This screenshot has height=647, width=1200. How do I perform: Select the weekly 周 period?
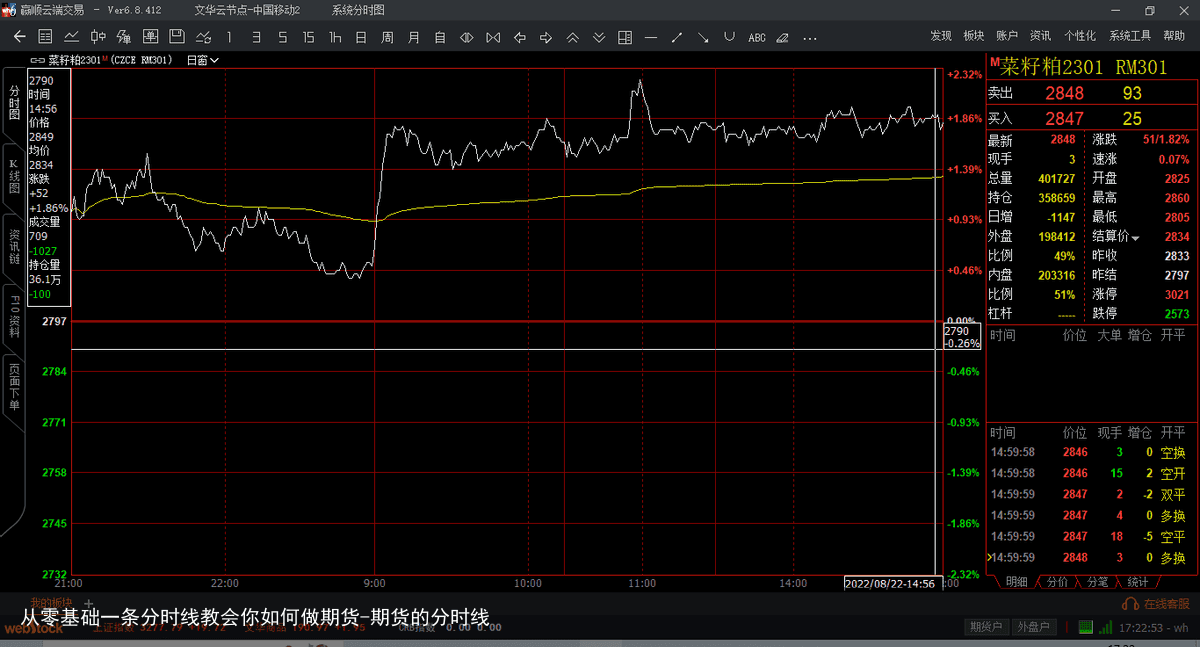[x=387, y=37]
